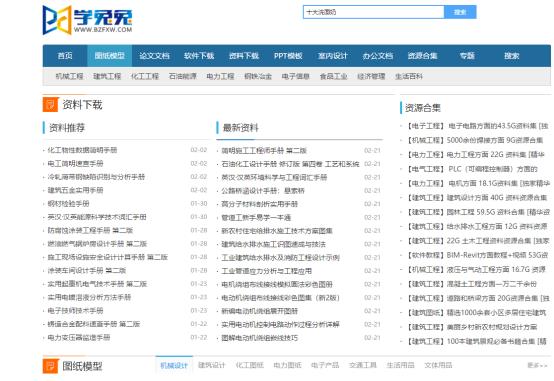Switch to the 机械设计 tab
Viewport: 554px width, 381px height.
point(174,365)
